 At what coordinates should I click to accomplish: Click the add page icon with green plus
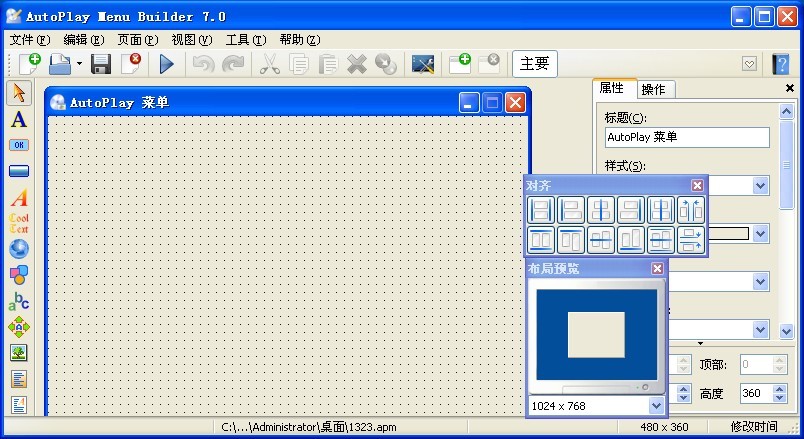click(459, 64)
